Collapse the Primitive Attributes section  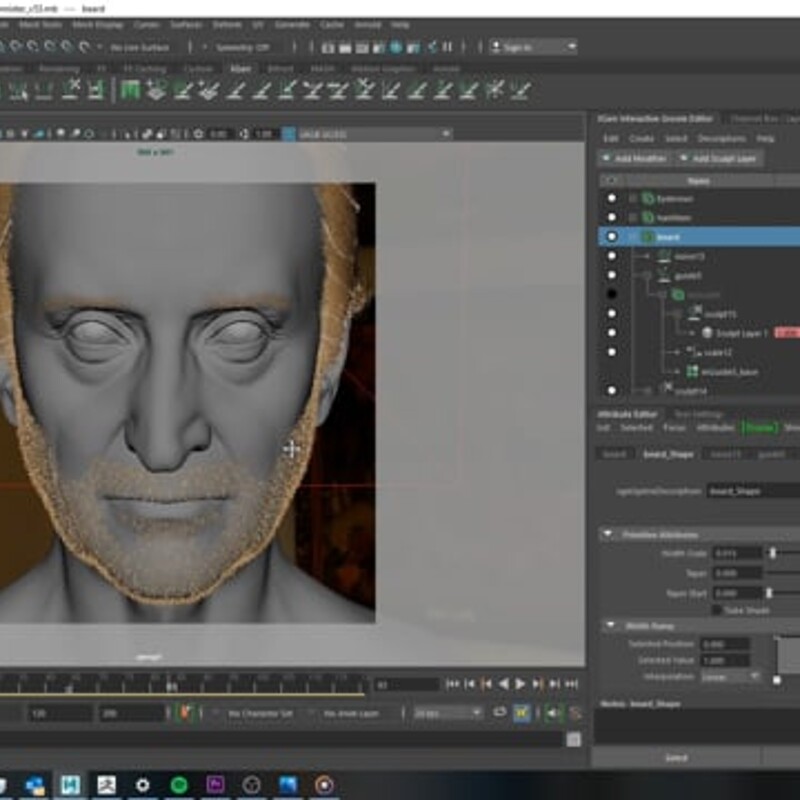tap(607, 534)
